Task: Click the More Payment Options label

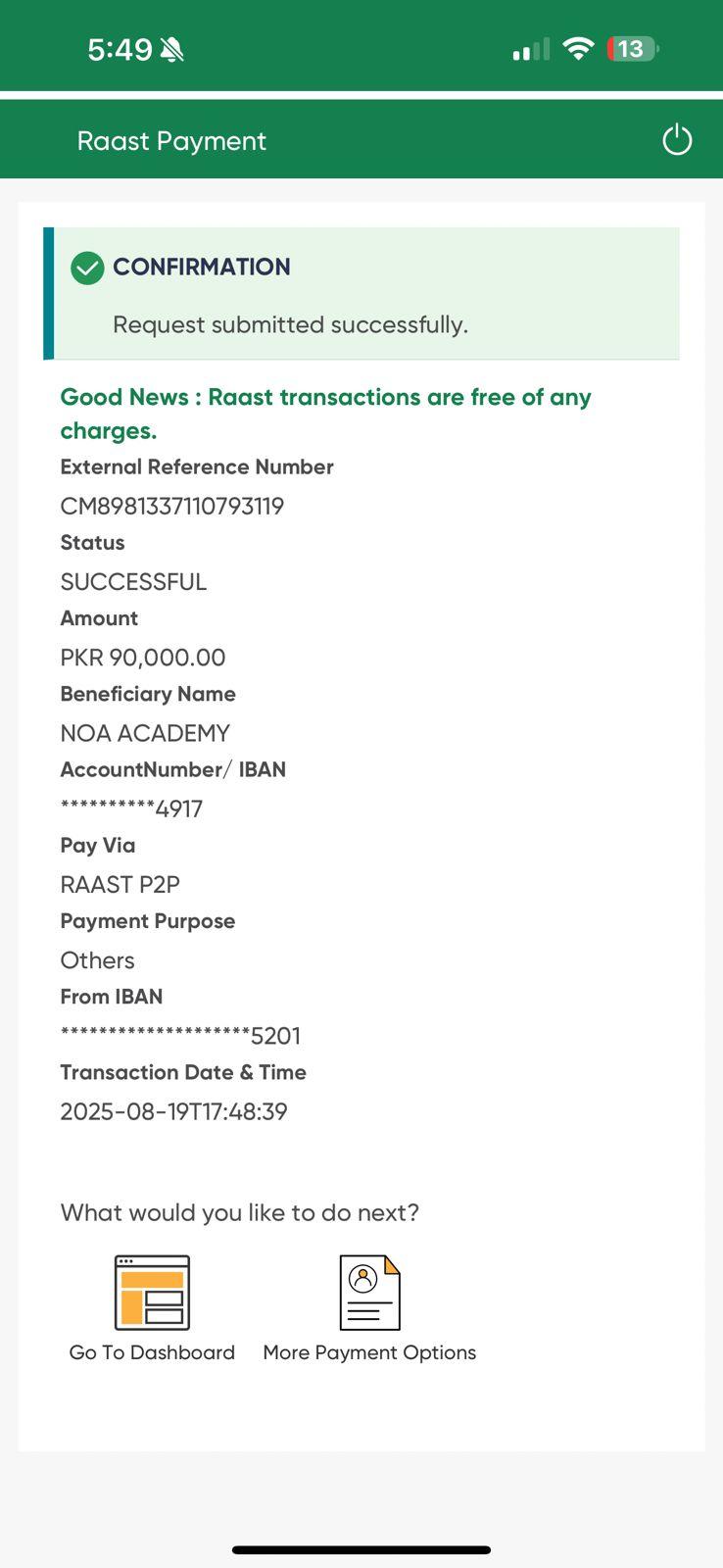Action: 369,1352
